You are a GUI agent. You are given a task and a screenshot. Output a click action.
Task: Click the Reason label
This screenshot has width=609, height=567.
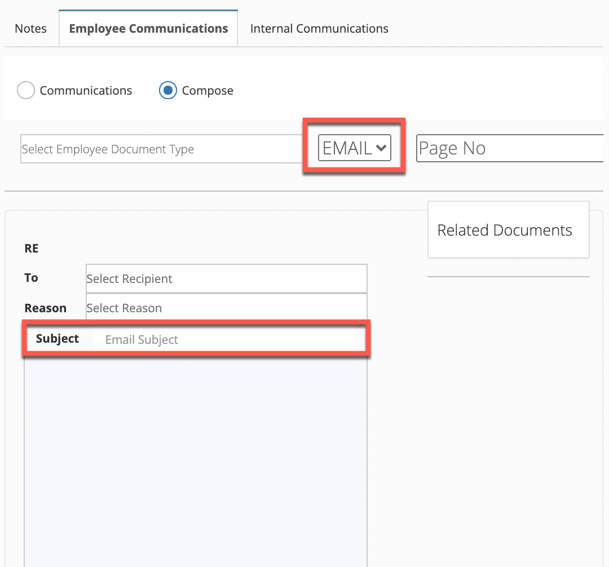(45, 308)
